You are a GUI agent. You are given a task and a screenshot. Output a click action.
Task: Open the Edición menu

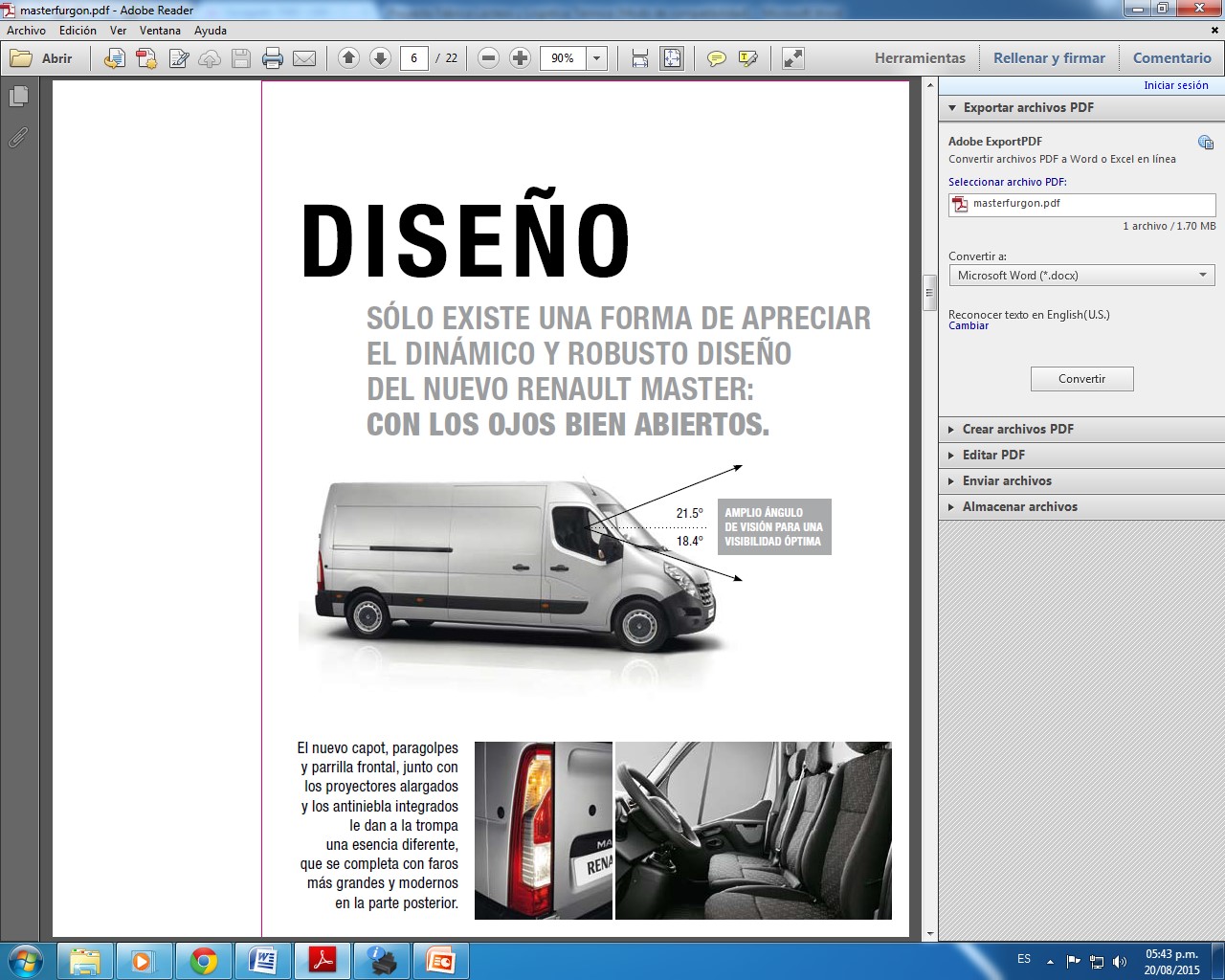[x=78, y=31]
